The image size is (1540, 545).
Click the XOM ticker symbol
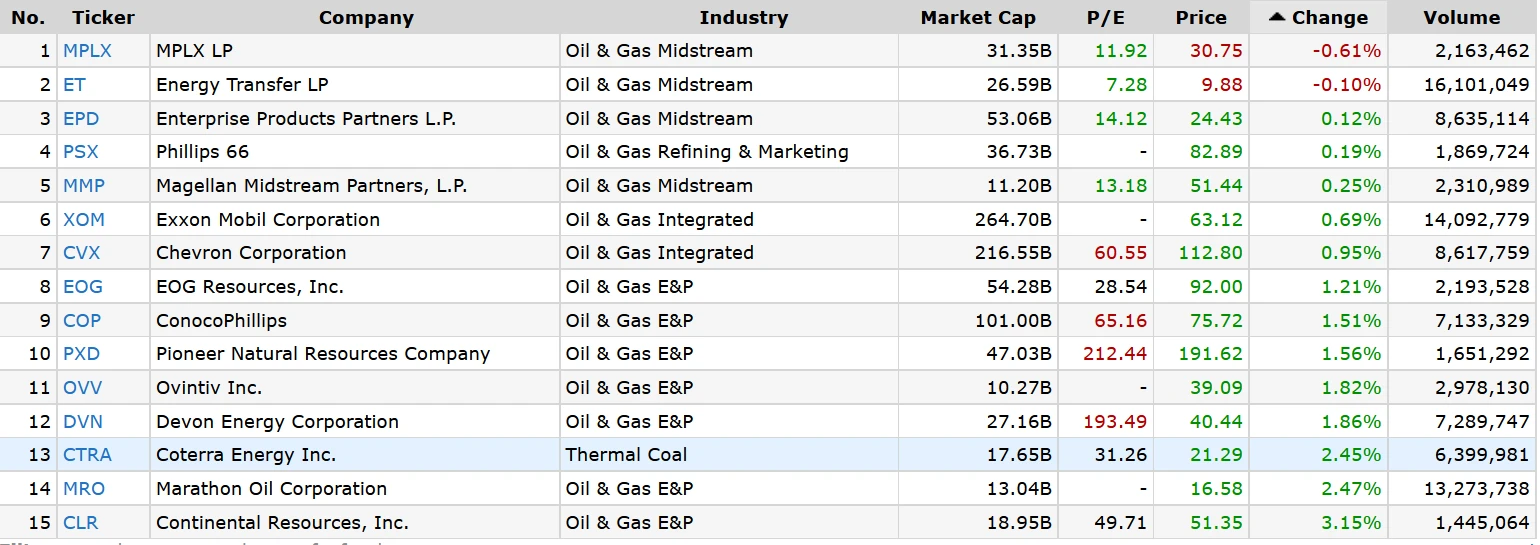click(x=83, y=220)
